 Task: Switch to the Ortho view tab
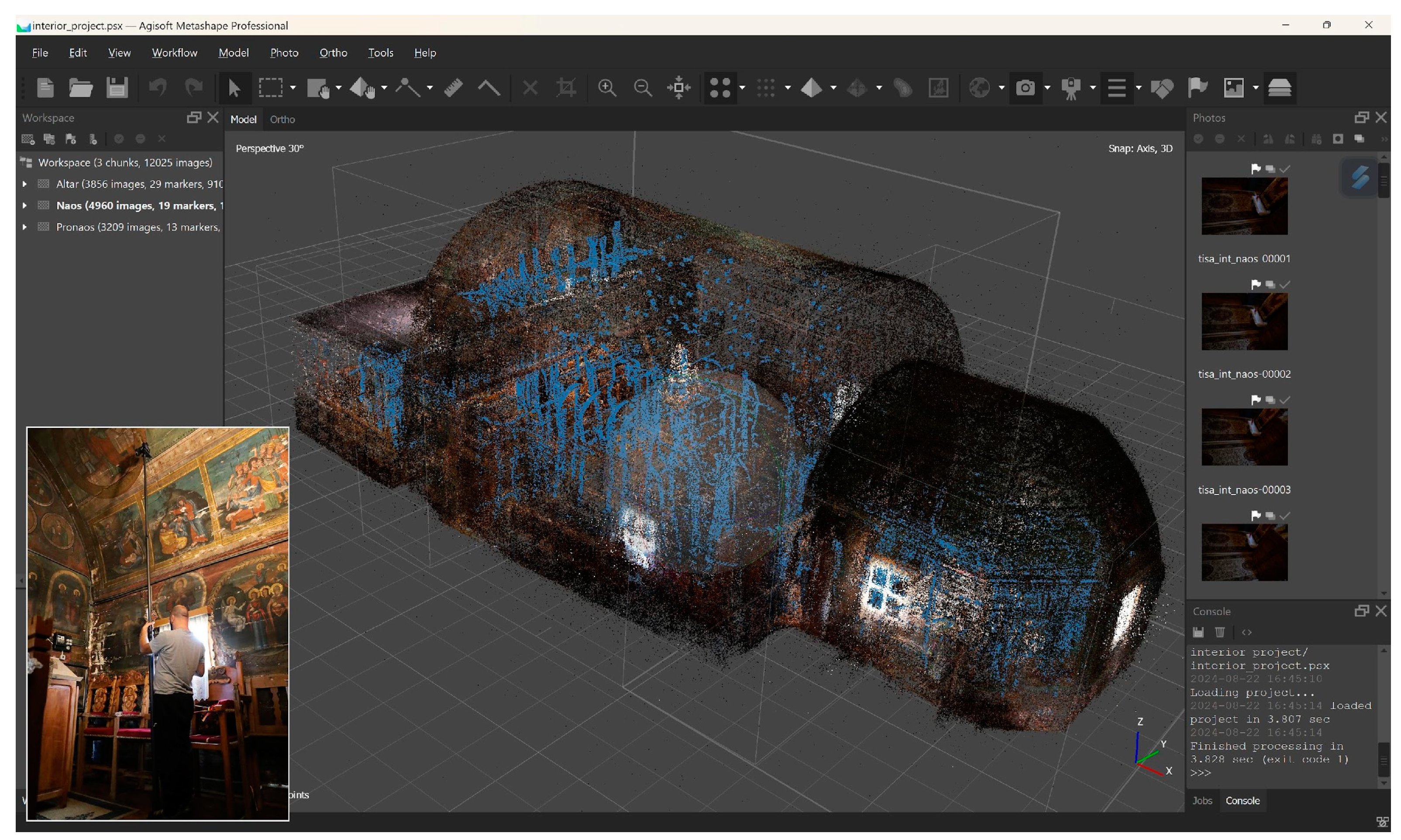tap(282, 120)
